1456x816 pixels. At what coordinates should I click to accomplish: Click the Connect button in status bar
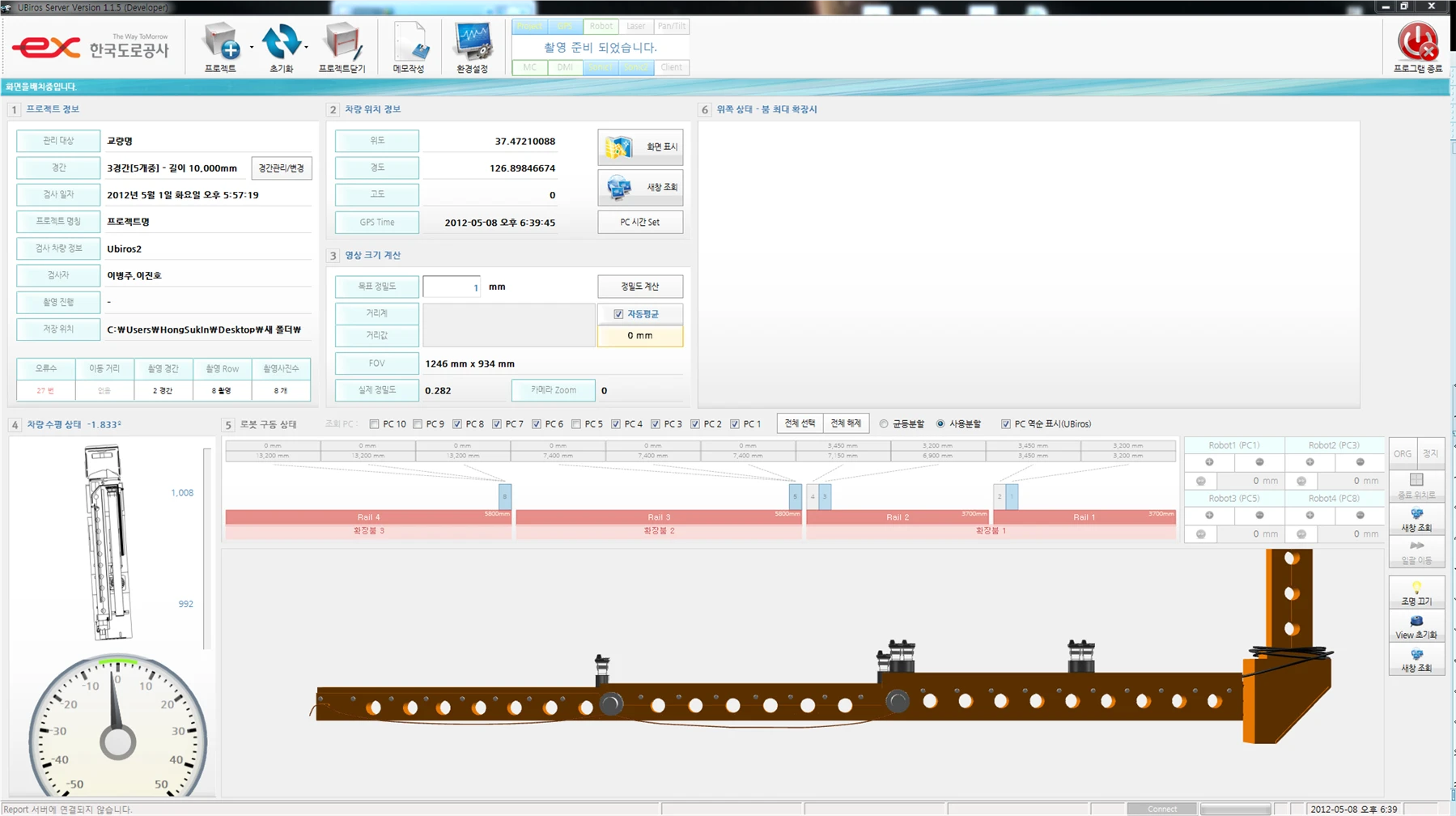coord(1162,810)
